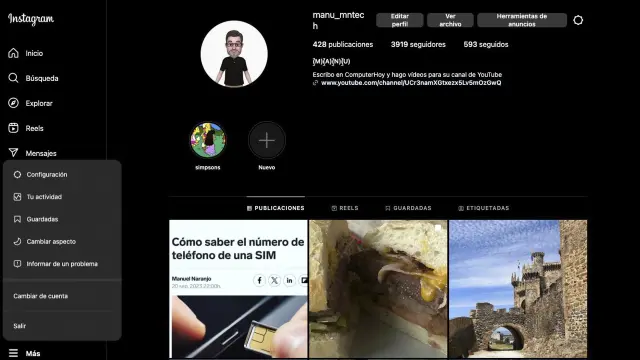Click the Ver archivo button
The width and height of the screenshot is (640, 360).
coord(450,20)
